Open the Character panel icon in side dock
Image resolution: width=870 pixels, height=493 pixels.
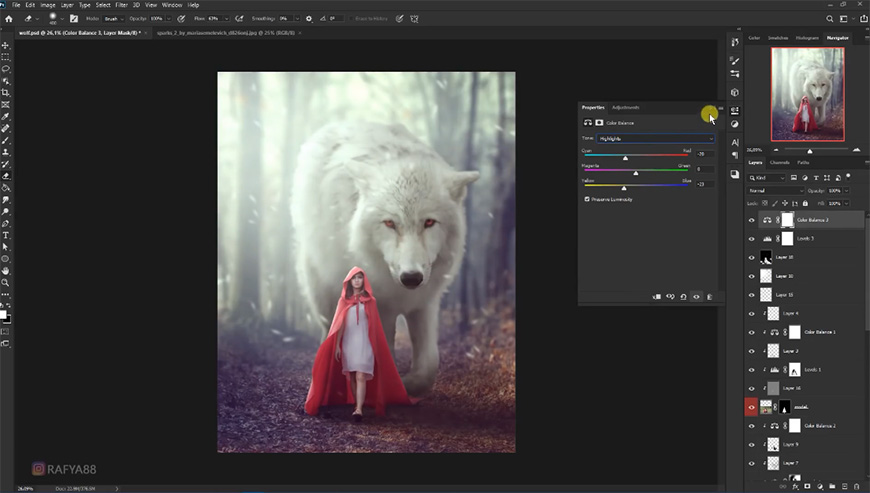point(735,143)
